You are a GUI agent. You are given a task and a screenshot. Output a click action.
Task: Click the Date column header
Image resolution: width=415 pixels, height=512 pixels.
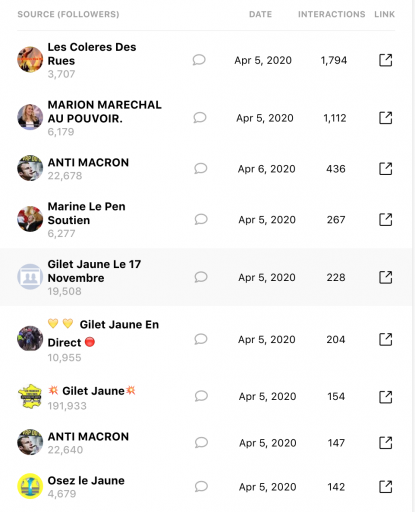tap(261, 14)
